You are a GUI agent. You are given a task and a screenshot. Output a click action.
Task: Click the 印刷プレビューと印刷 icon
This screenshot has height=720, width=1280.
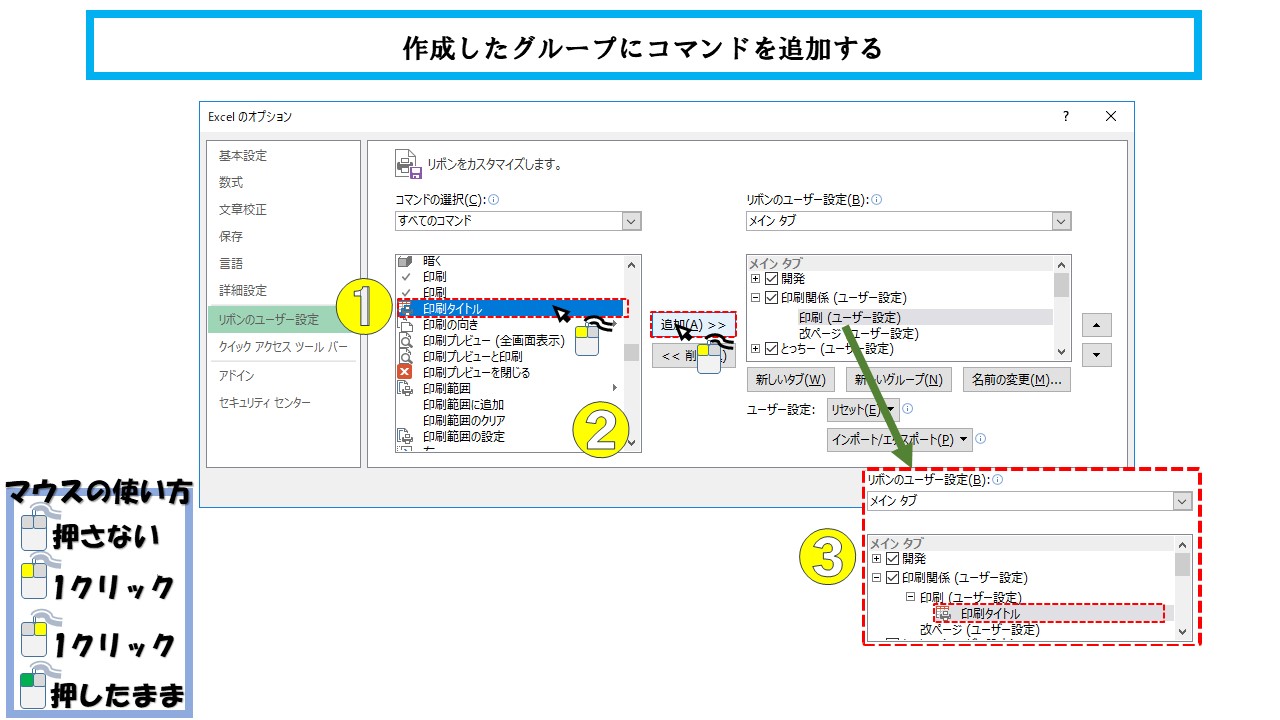[x=406, y=357]
